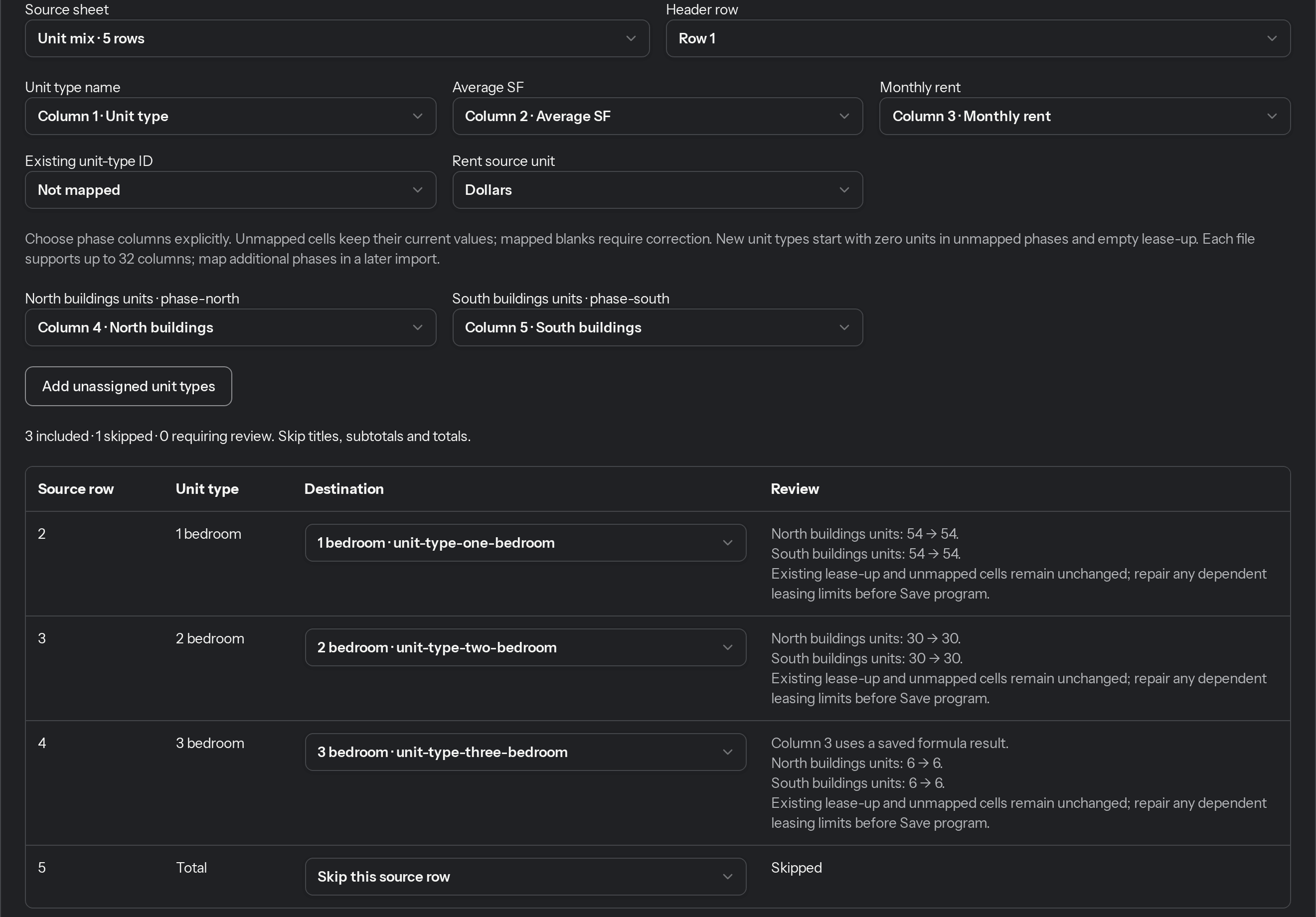Click the Unit type column header

click(x=207, y=489)
